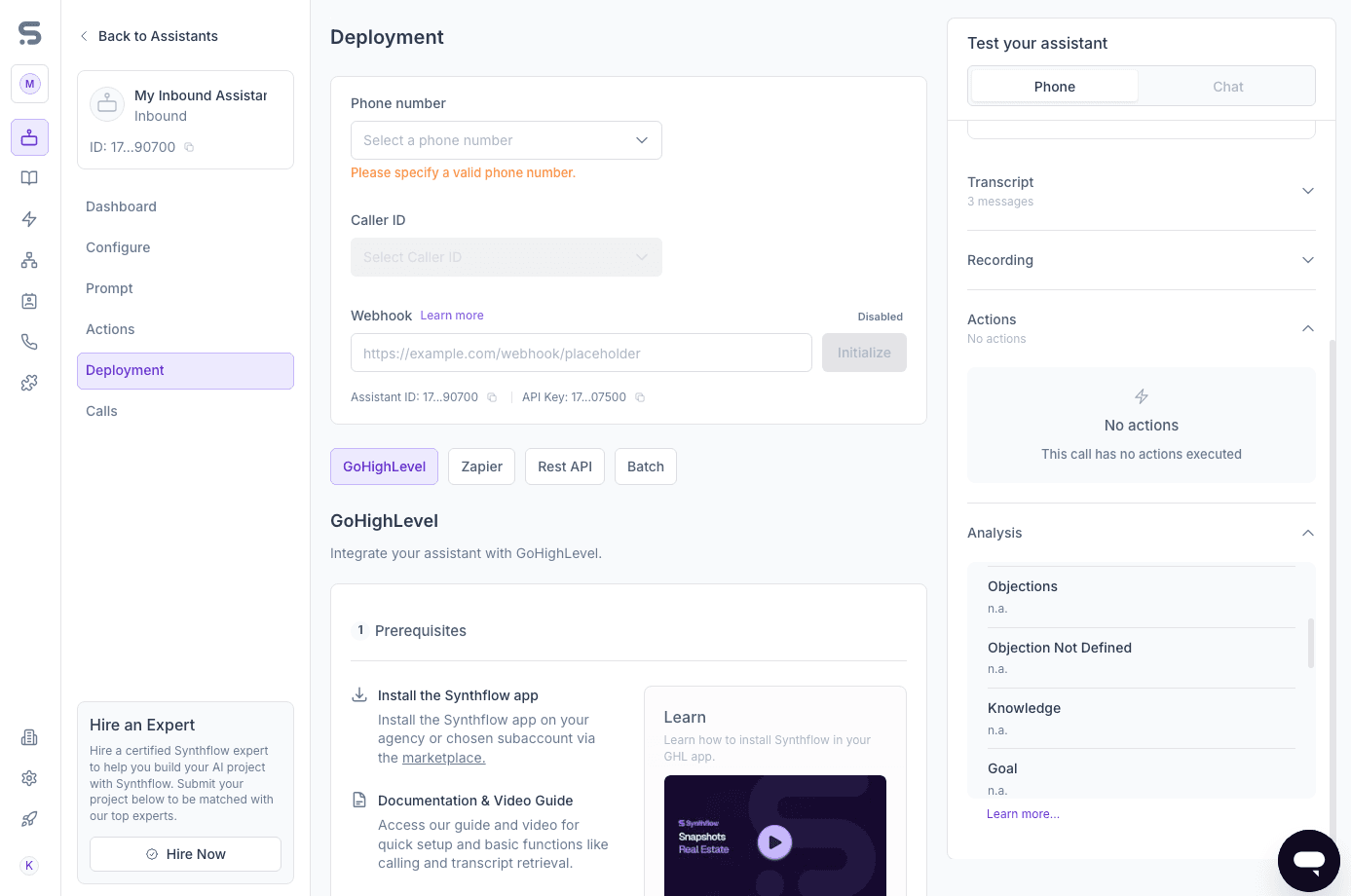
Task: Open the chat support bubble
Action: click(x=1308, y=860)
